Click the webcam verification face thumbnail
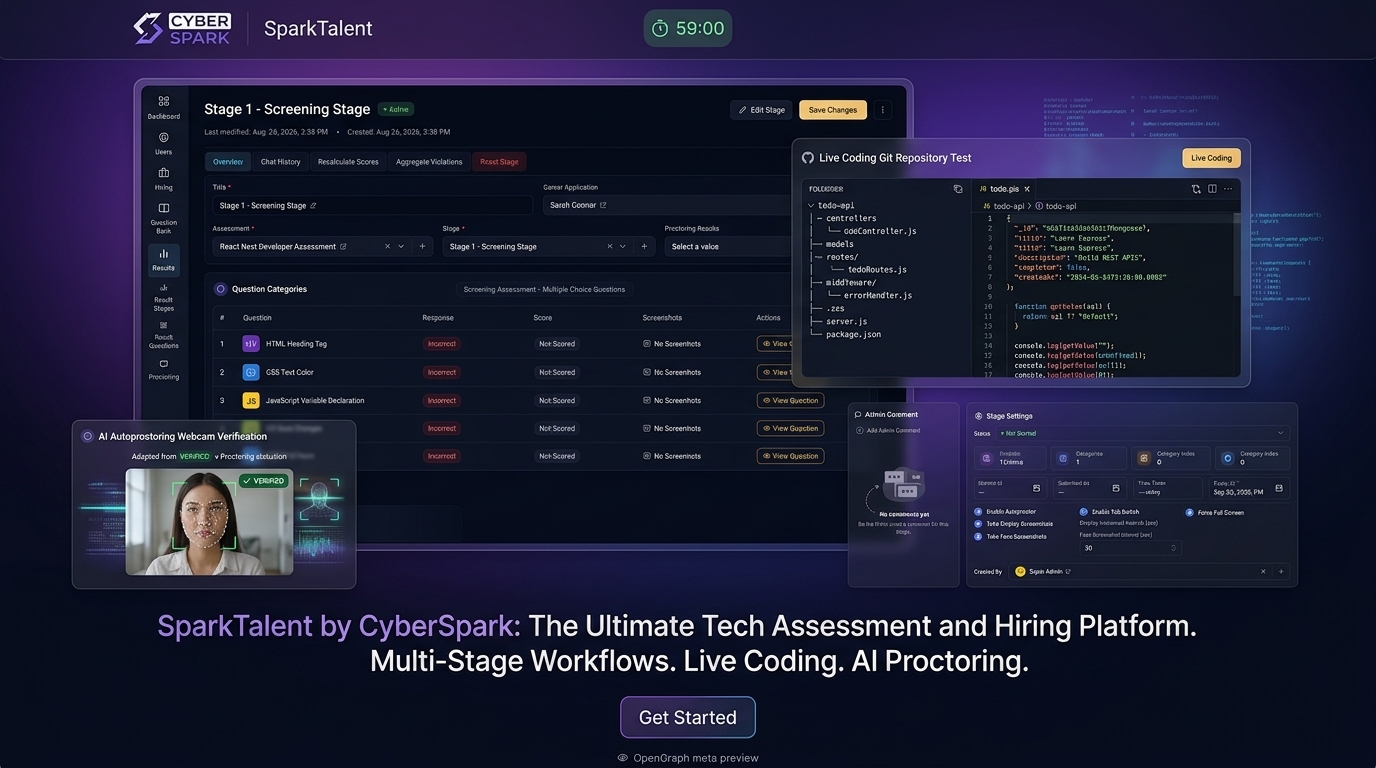This screenshot has width=1376, height=768. click(209, 521)
